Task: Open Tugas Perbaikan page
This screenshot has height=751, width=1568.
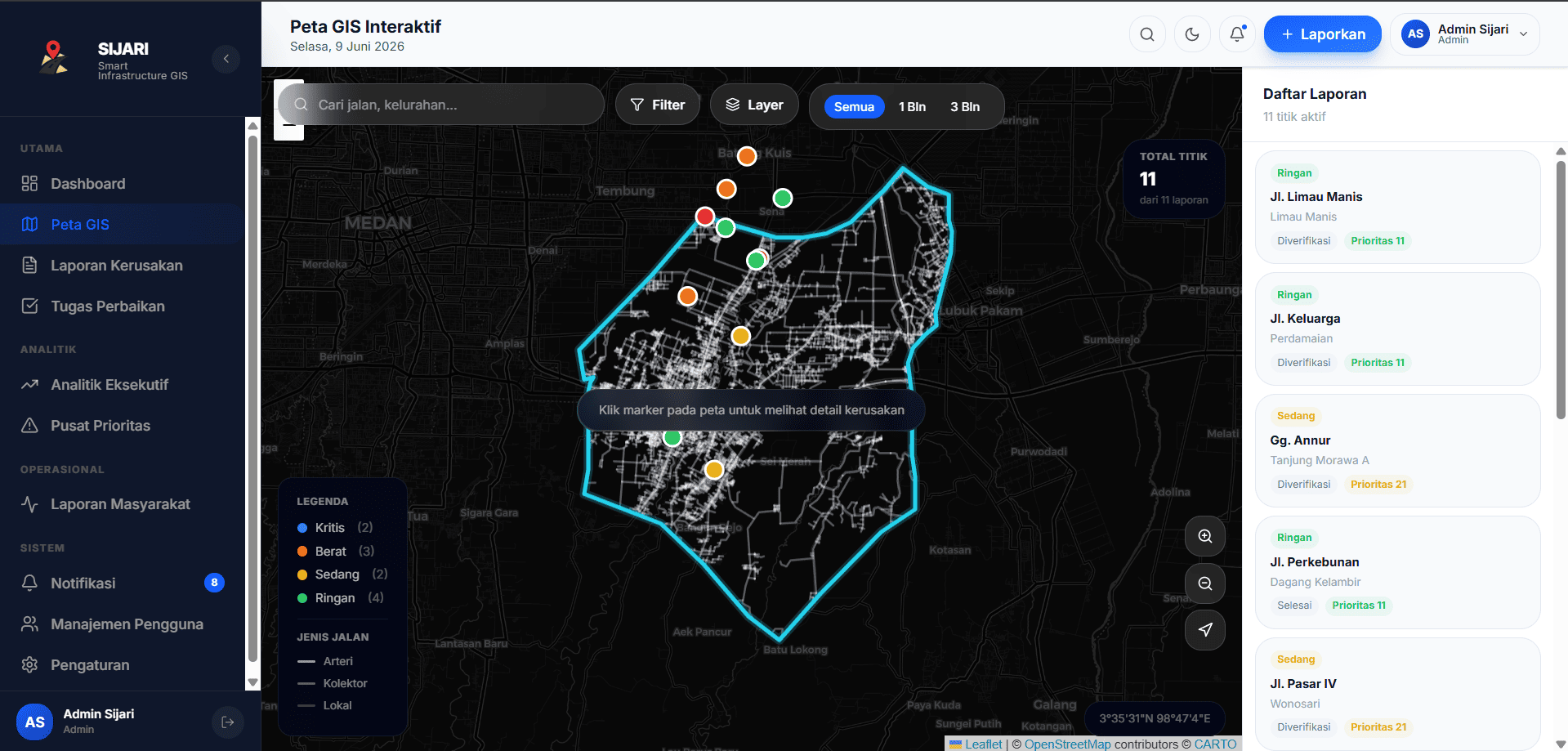Action: pos(123,306)
